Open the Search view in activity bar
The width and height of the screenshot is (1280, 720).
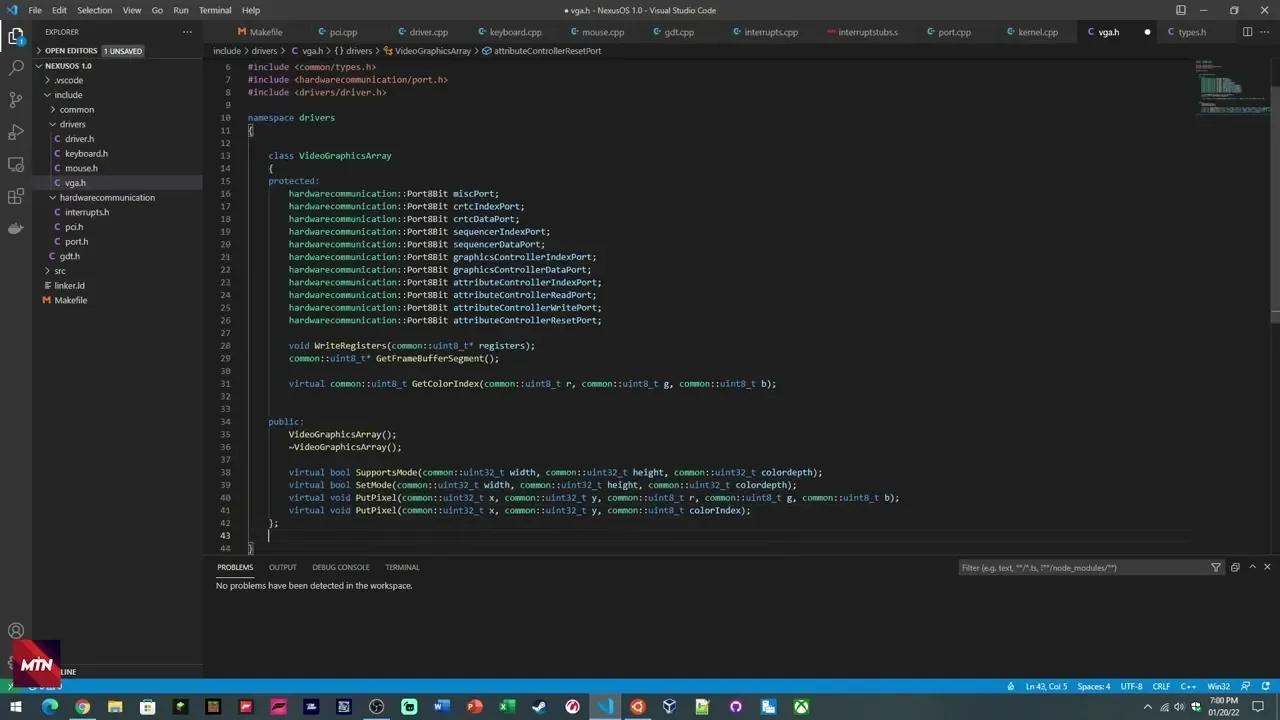point(15,67)
